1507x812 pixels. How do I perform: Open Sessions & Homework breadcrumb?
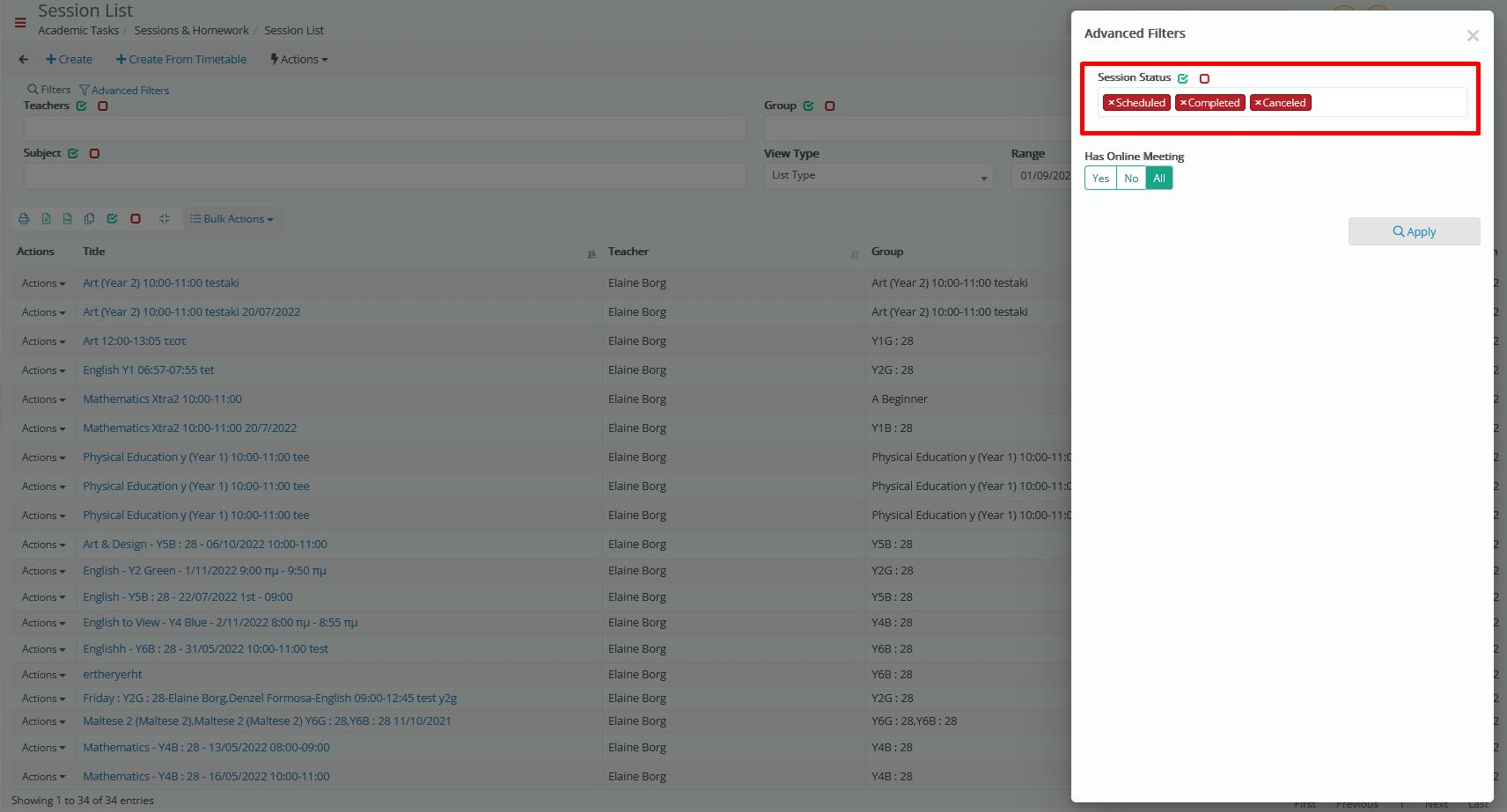point(191,30)
